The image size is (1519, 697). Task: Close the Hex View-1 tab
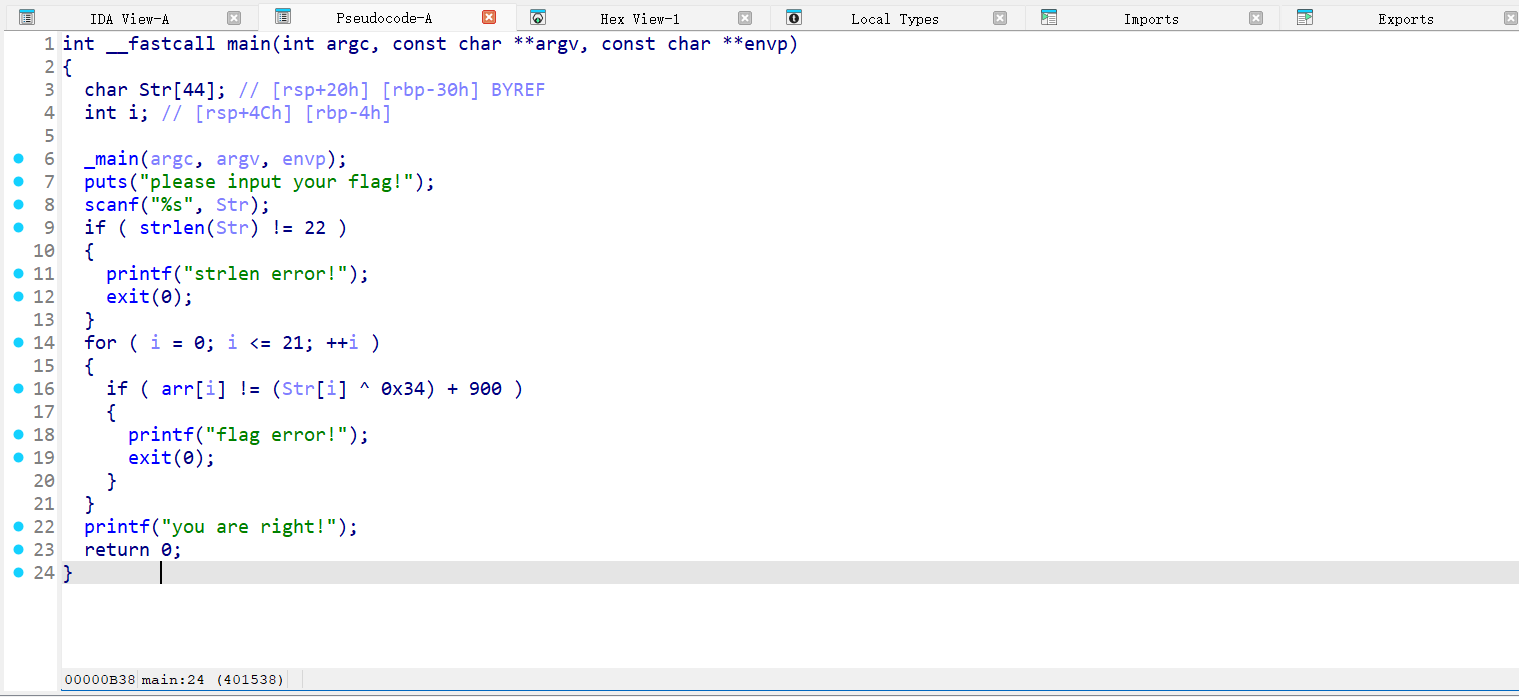click(x=744, y=18)
